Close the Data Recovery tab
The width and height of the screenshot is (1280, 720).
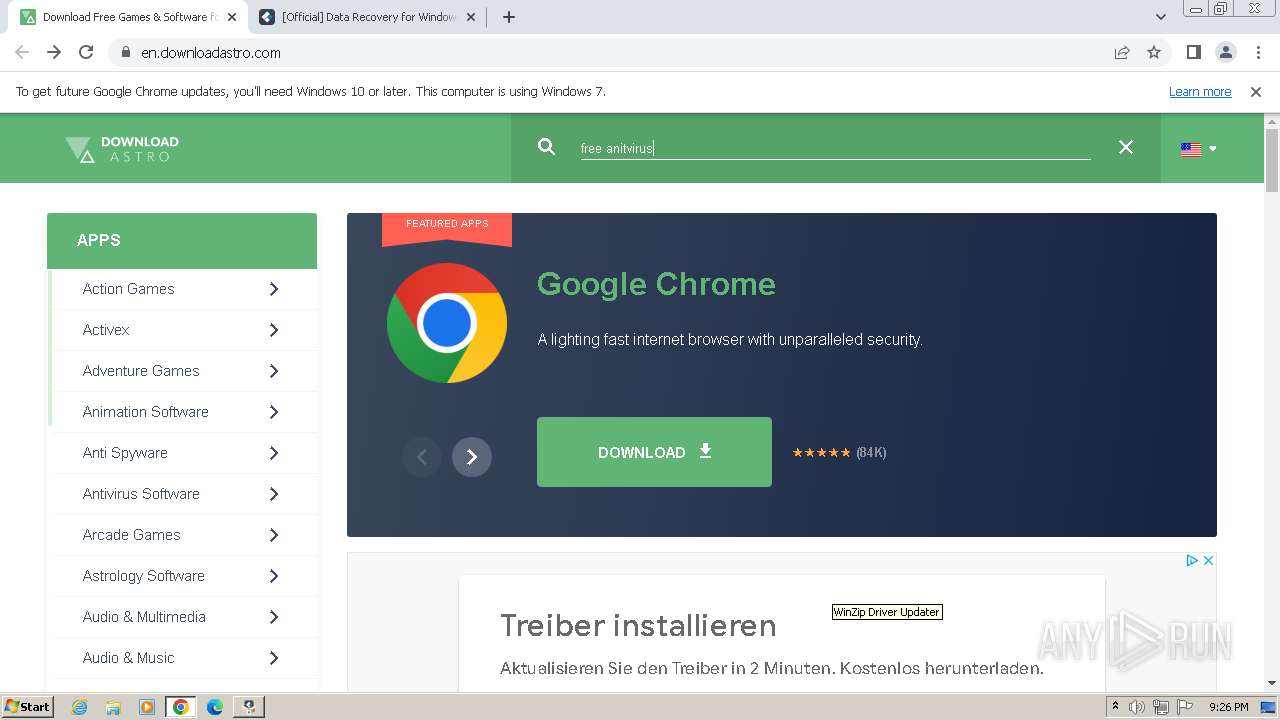[x=471, y=17]
